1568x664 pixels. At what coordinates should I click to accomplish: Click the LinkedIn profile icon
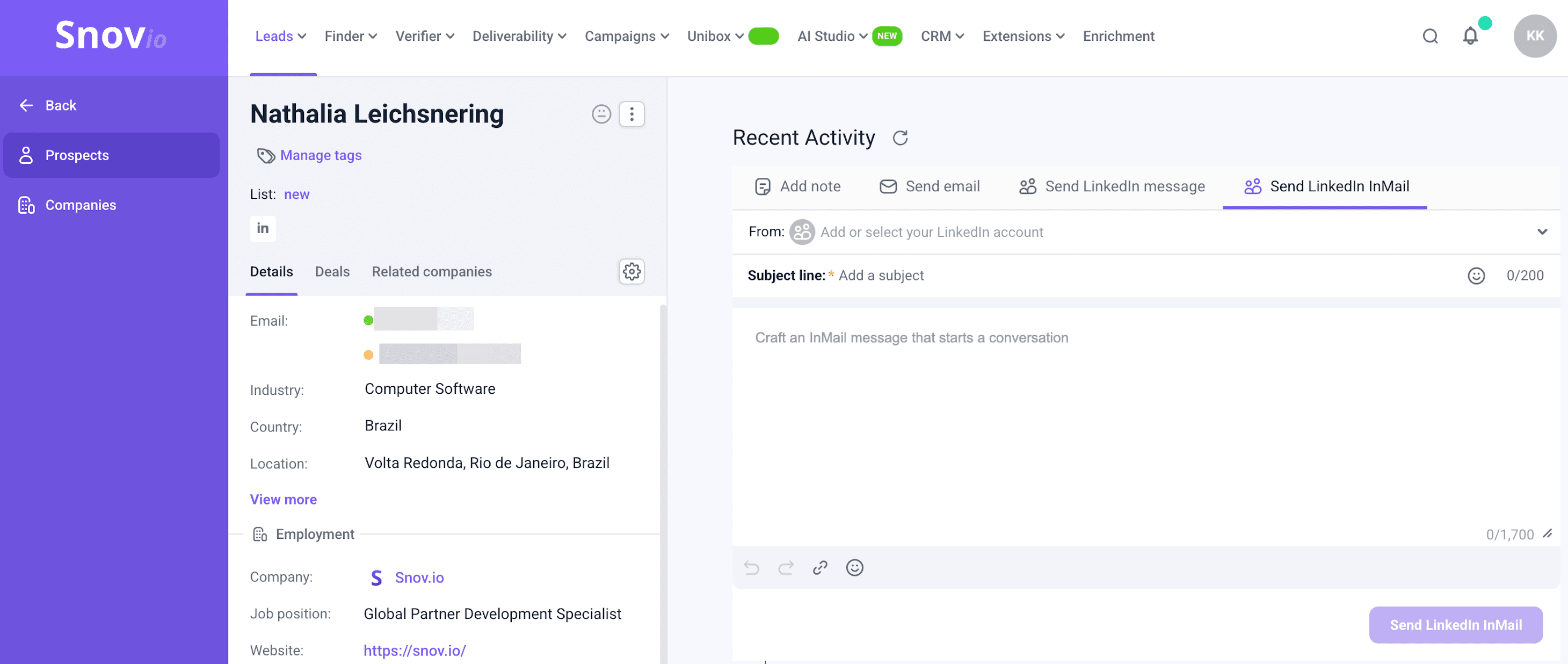263,228
